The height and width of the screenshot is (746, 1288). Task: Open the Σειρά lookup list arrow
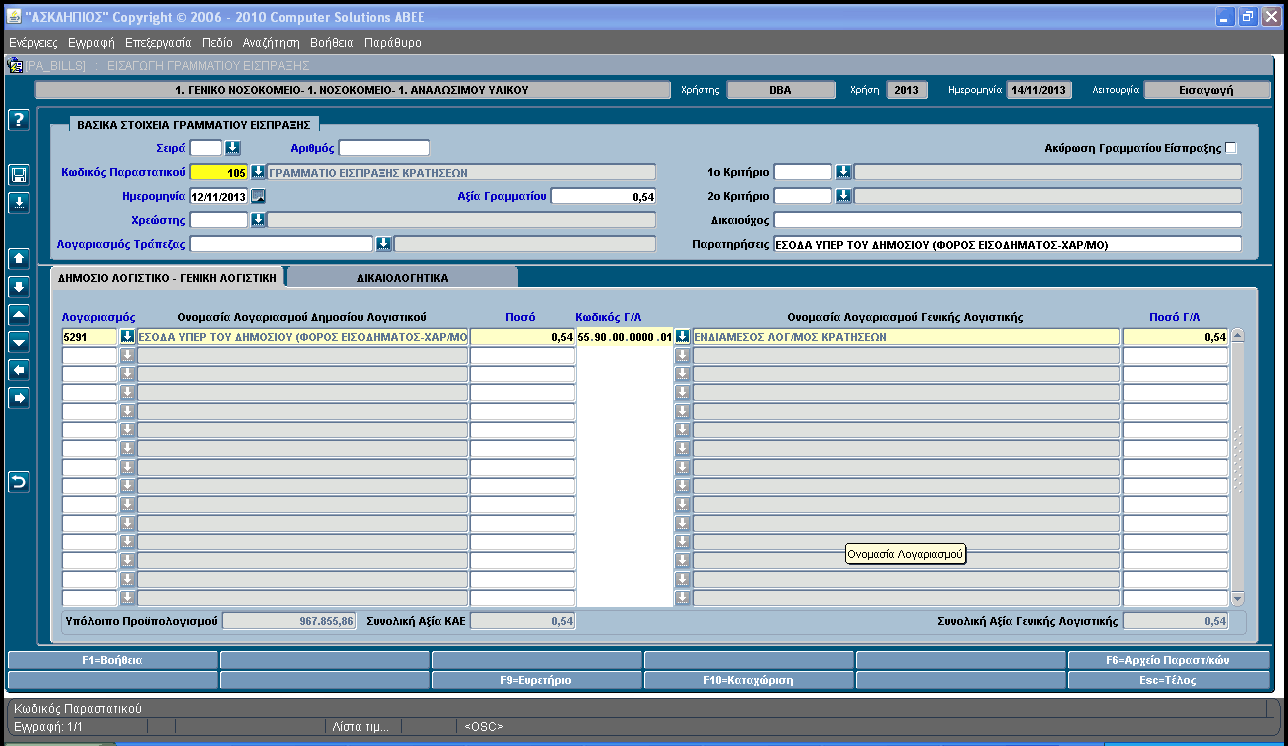pos(232,148)
